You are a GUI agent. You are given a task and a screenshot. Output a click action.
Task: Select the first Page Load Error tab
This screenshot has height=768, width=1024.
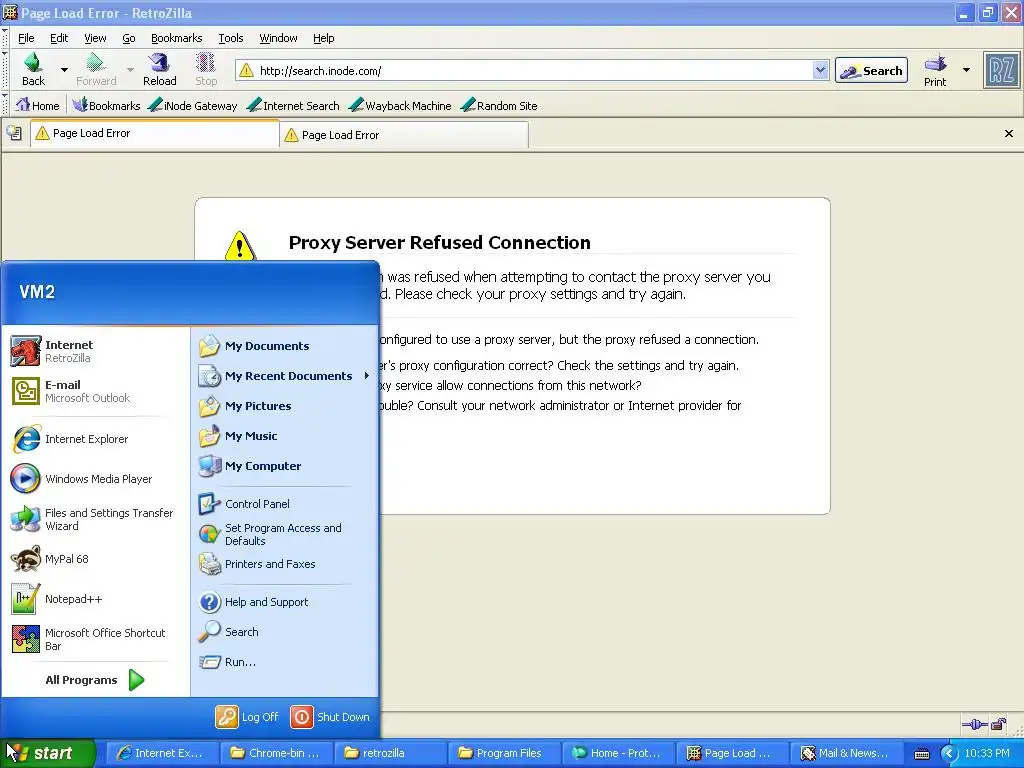pos(155,133)
